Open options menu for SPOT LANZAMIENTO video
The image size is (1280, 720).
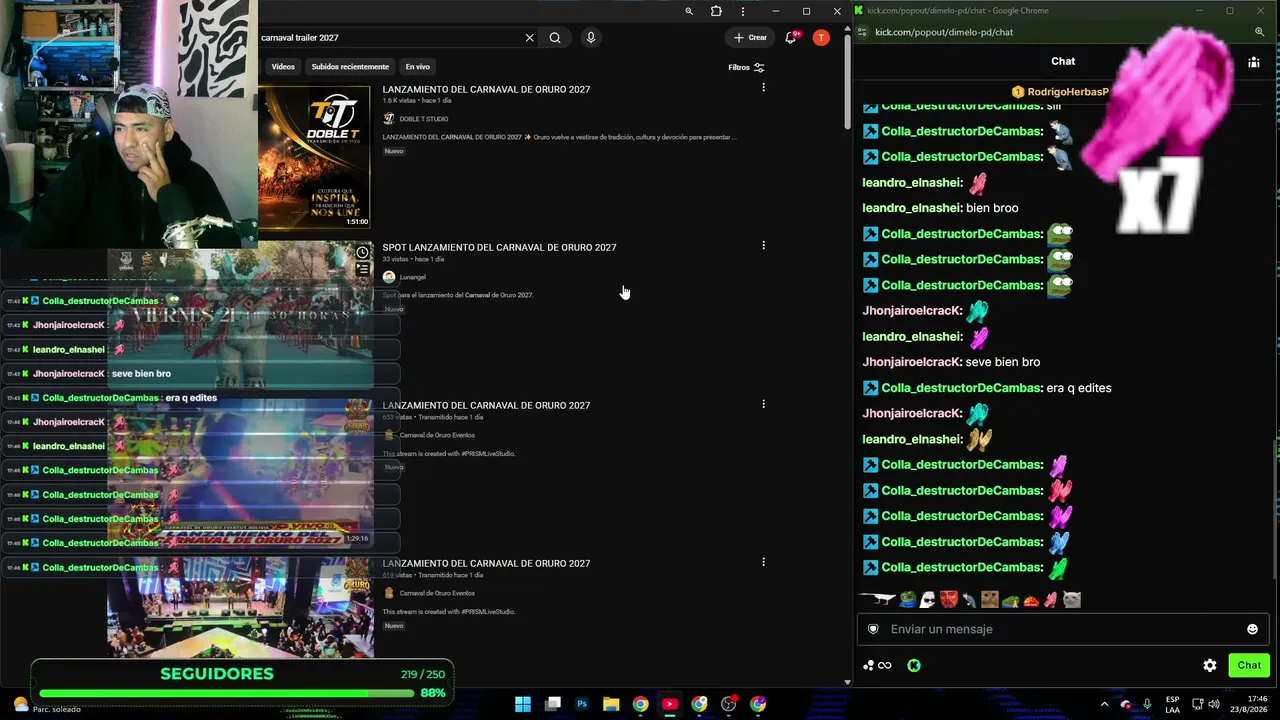[763, 246]
